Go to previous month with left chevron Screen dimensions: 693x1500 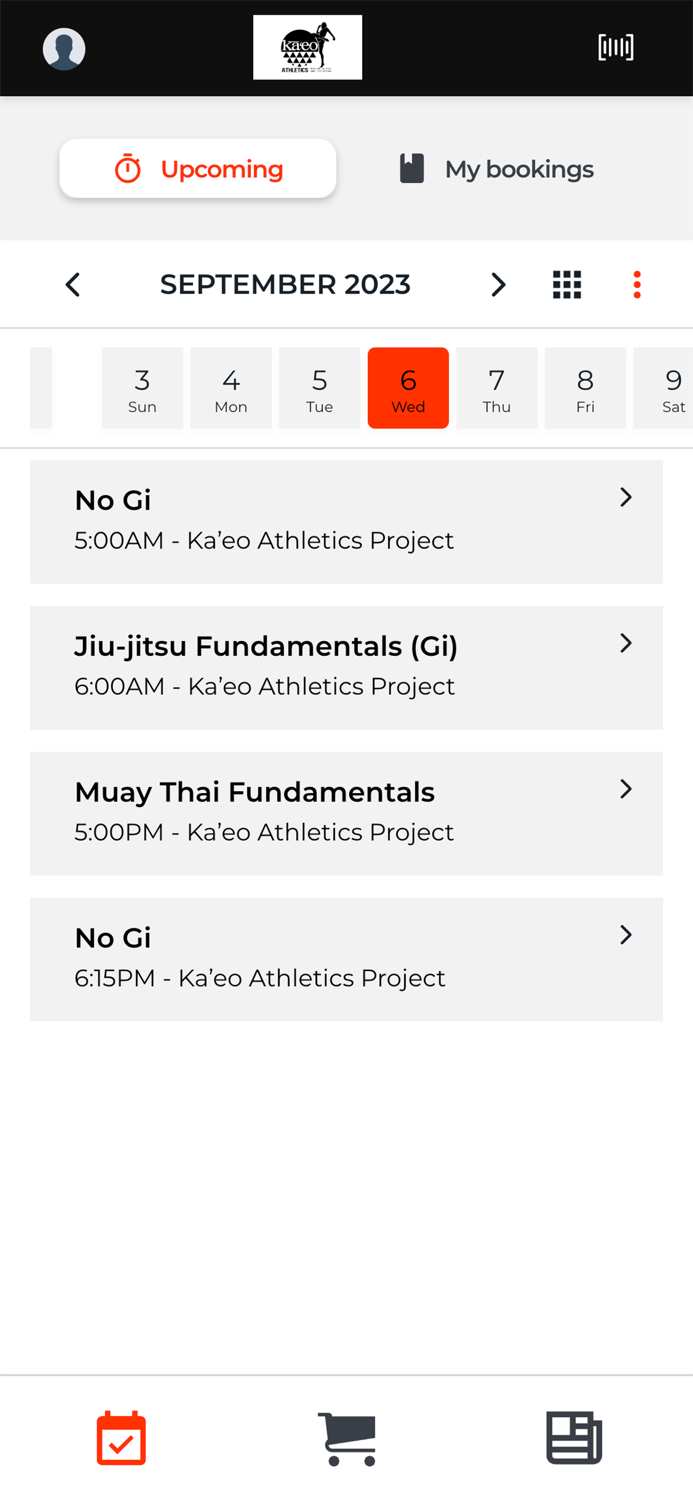72,284
